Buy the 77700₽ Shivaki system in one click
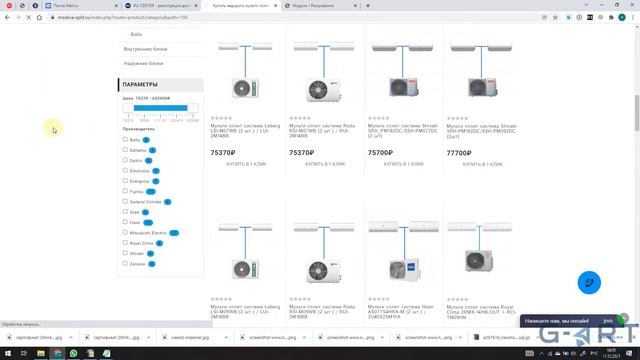The image size is (640, 360). [482, 164]
